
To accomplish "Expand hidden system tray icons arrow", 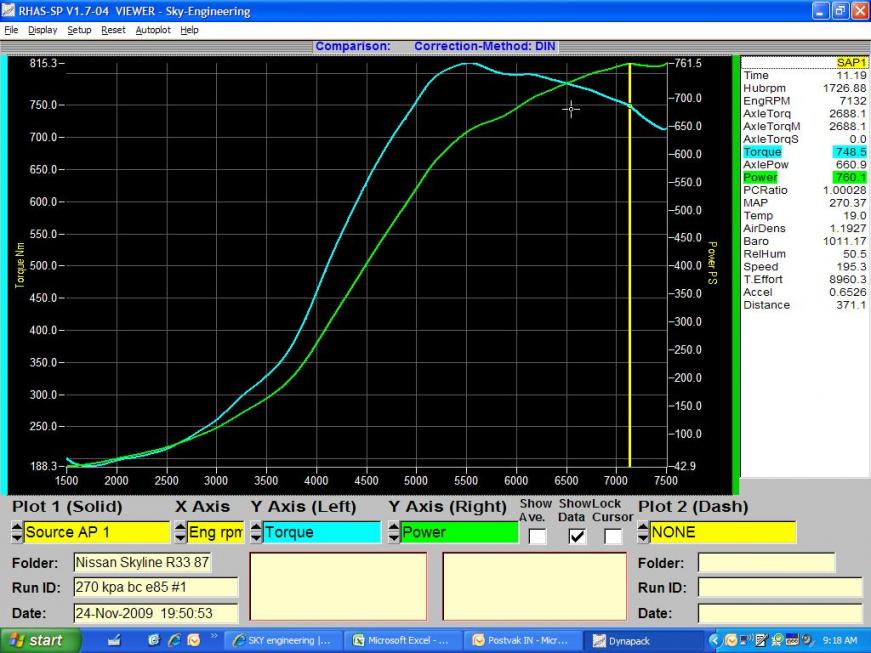I will tap(715, 640).
